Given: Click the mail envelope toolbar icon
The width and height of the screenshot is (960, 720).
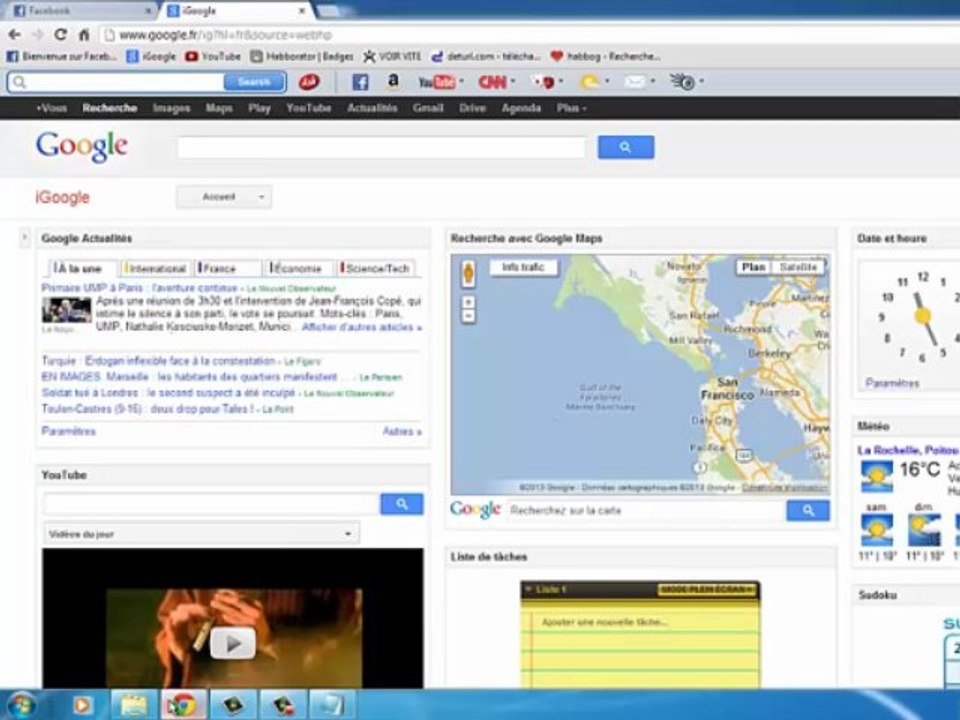Looking at the screenshot, I should point(635,81).
